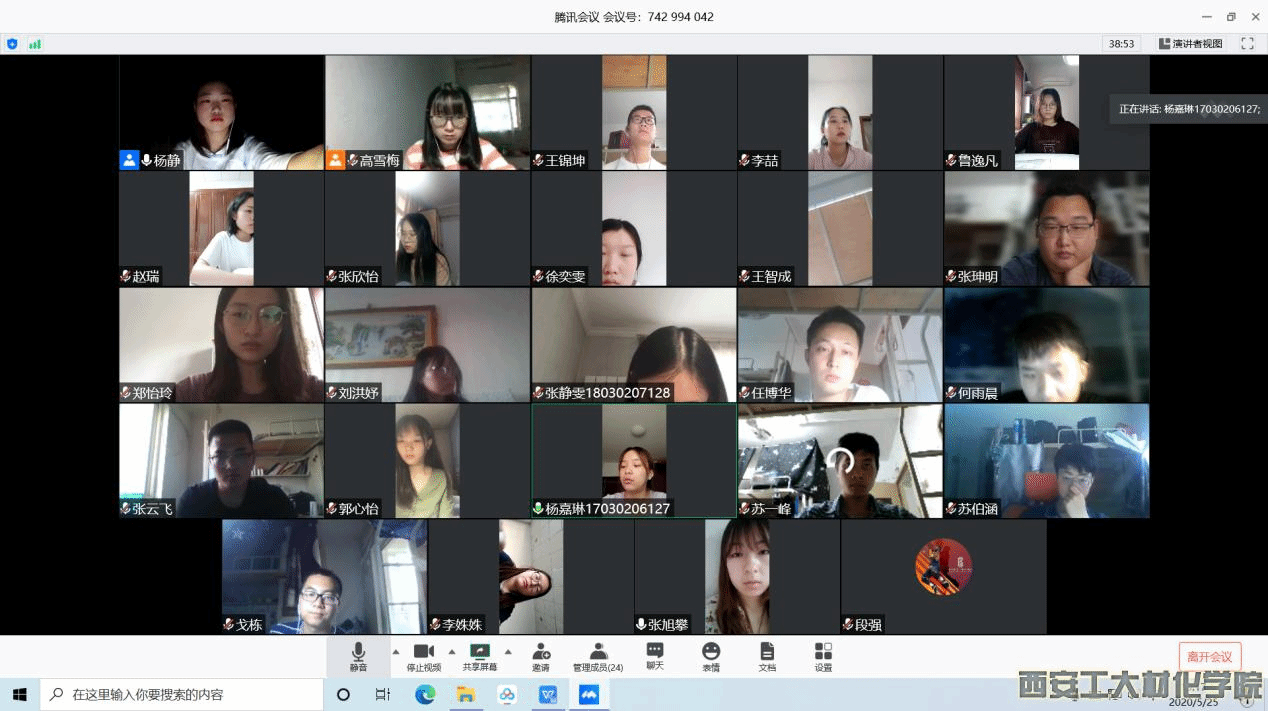Click 共享屏幕 share screen icon
The height and width of the screenshot is (711, 1268).
480,656
